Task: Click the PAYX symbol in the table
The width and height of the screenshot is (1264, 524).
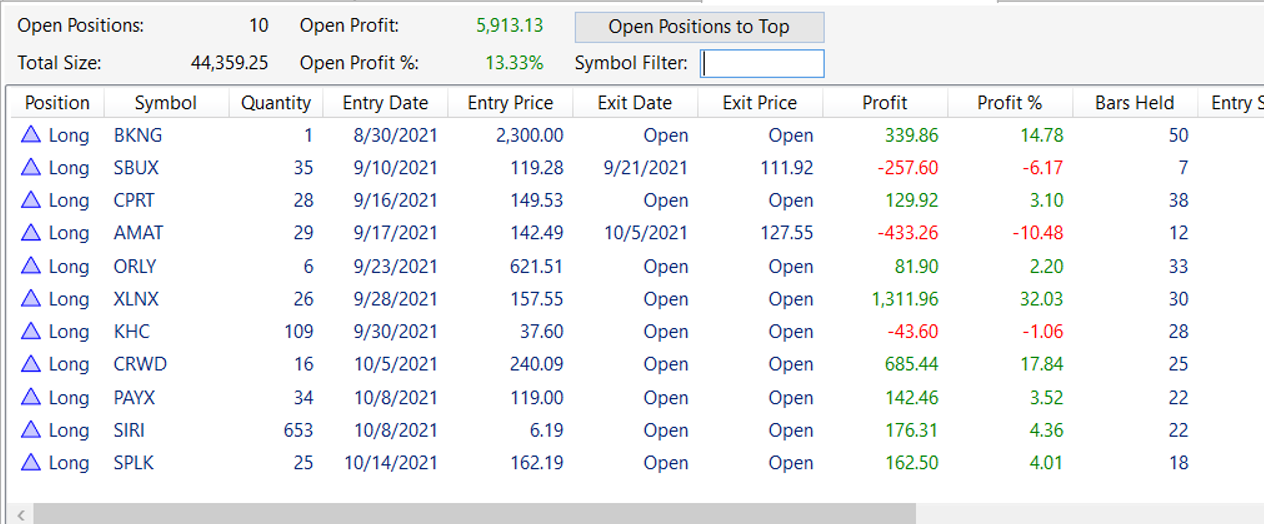Action: click(136, 397)
